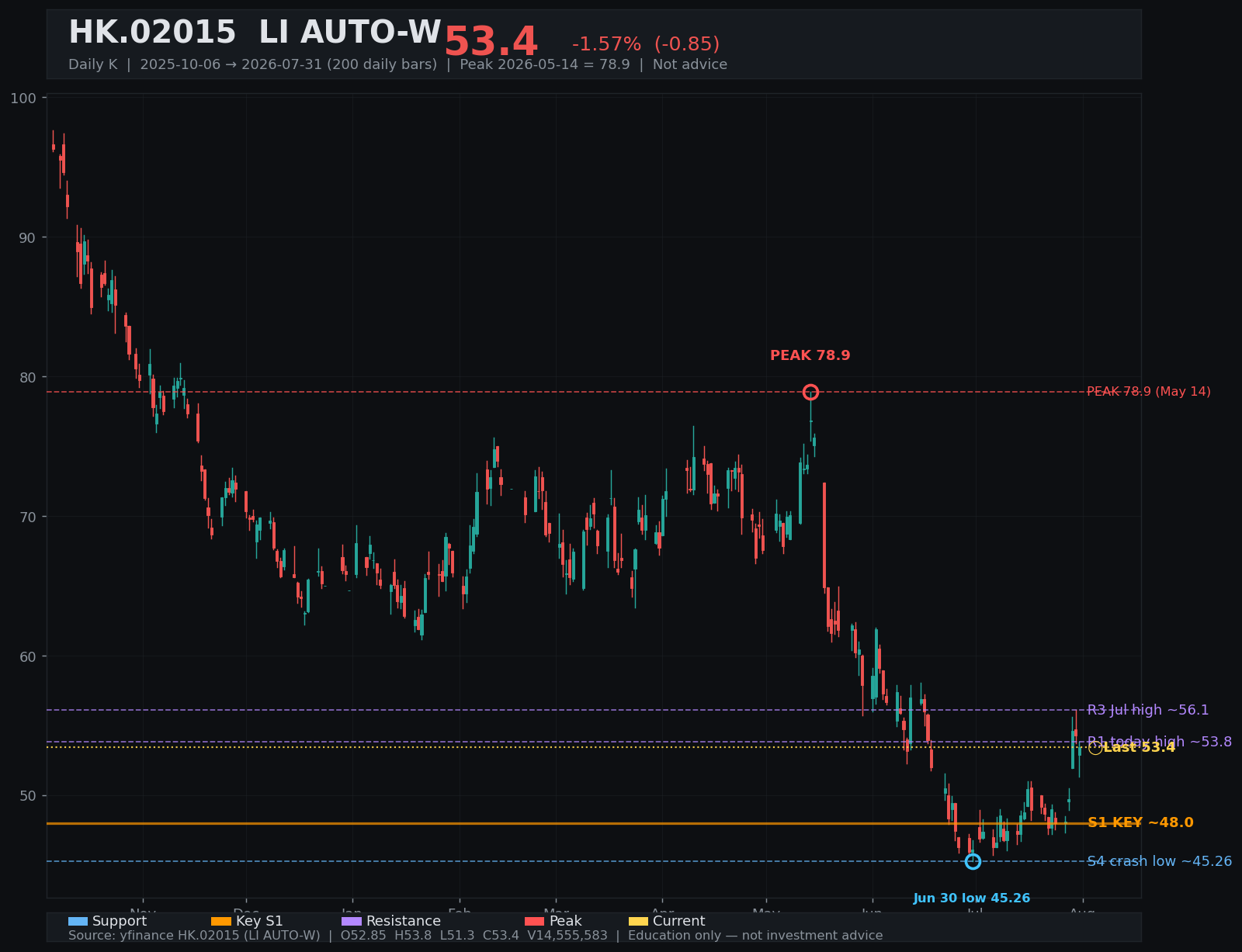Click the PEAK 78.9 annotation above the chart peak

click(x=810, y=355)
